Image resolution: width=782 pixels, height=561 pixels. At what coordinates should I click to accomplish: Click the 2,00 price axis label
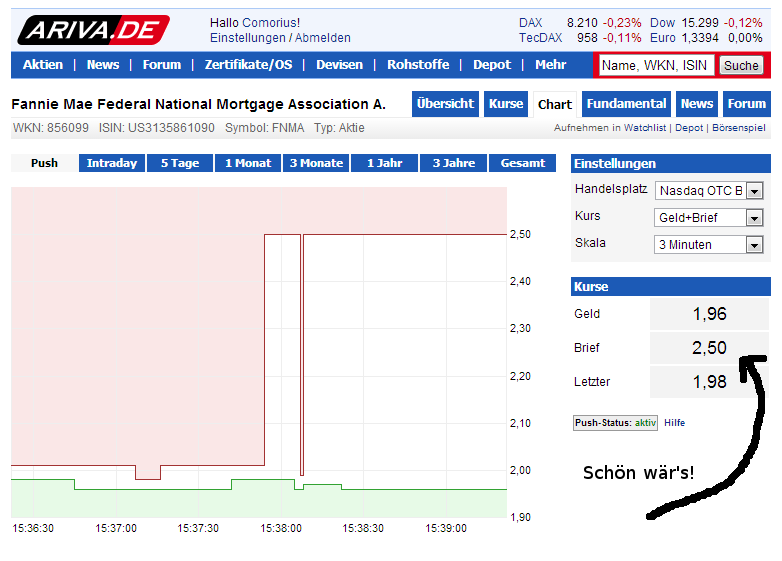pos(520,470)
